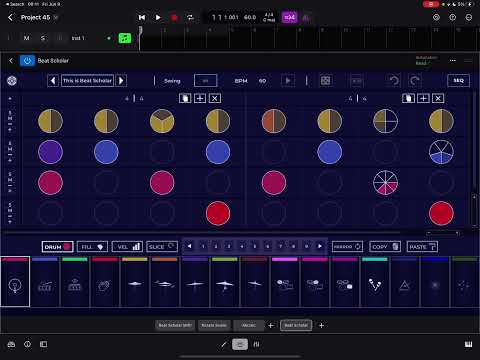
Task: Open the Automation Read mode menu
Action: 426,60
